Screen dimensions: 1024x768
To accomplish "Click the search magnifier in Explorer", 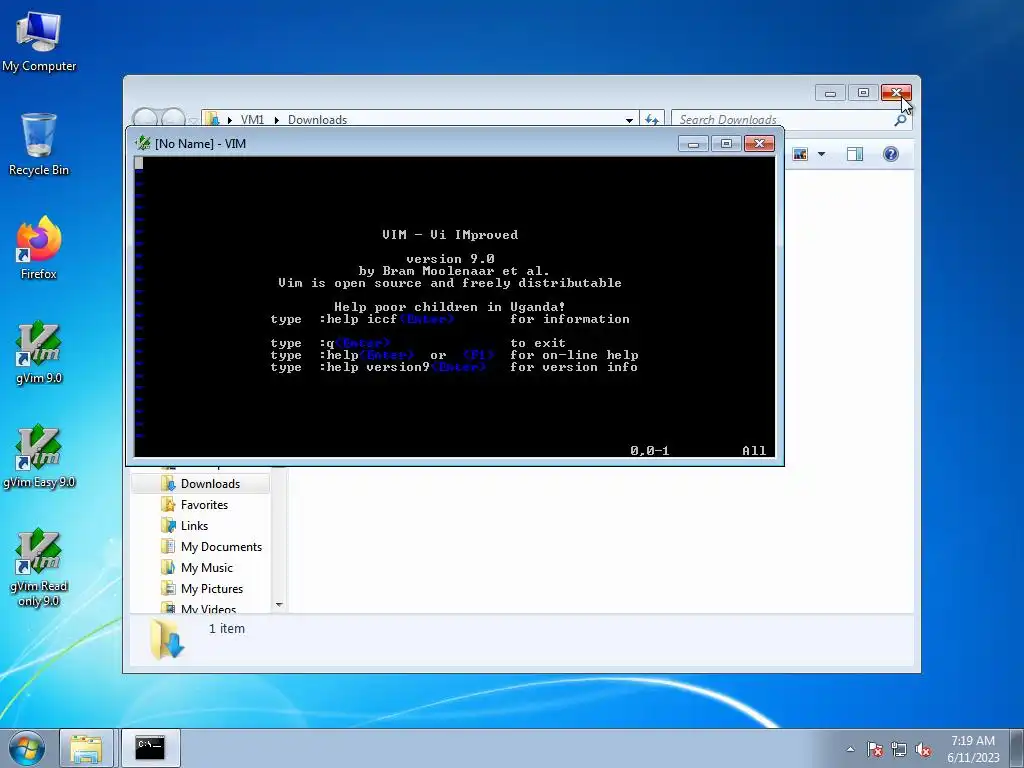I will coord(901,120).
